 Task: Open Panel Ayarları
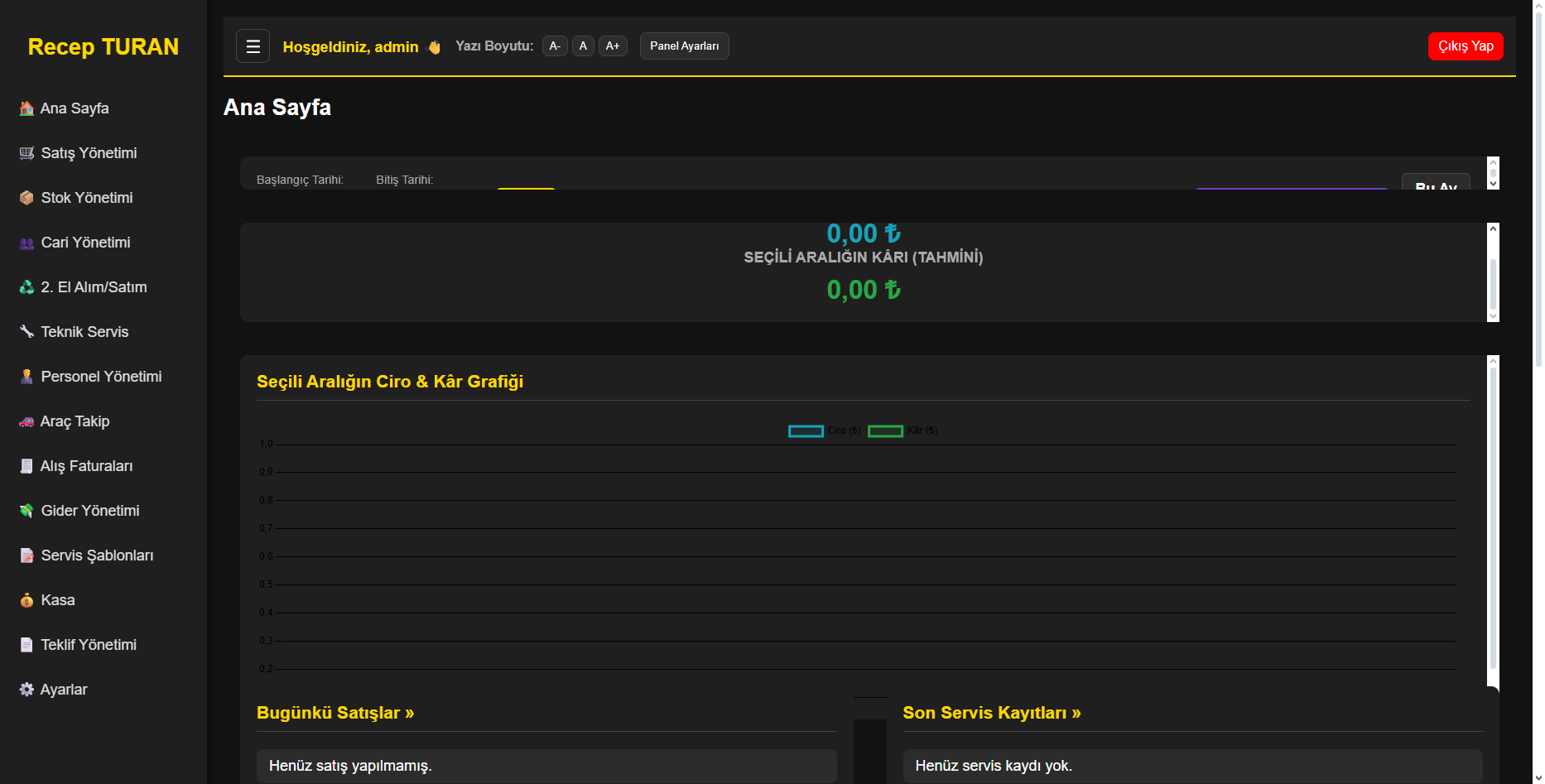(x=684, y=46)
